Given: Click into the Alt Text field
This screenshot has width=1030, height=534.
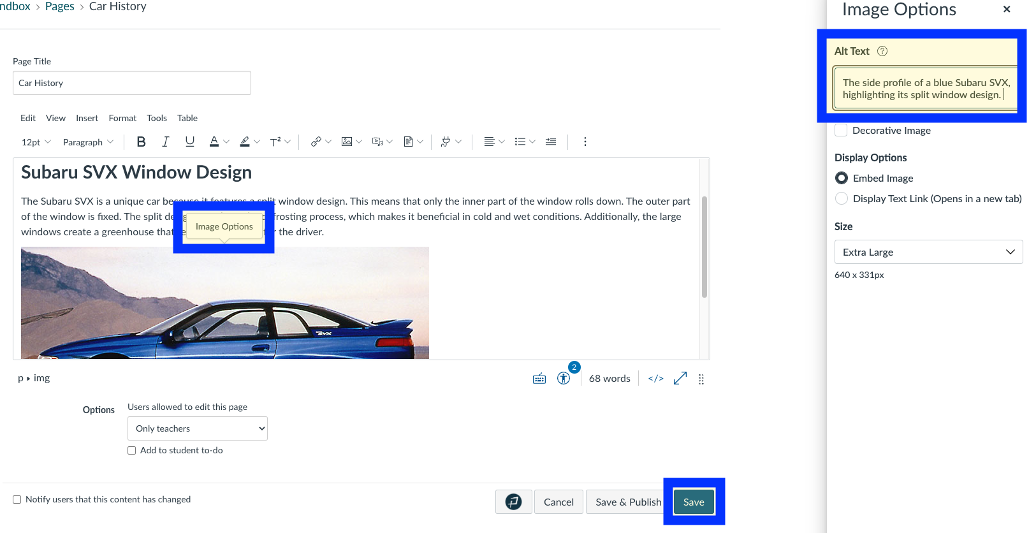Looking at the screenshot, I should [x=925, y=89].
